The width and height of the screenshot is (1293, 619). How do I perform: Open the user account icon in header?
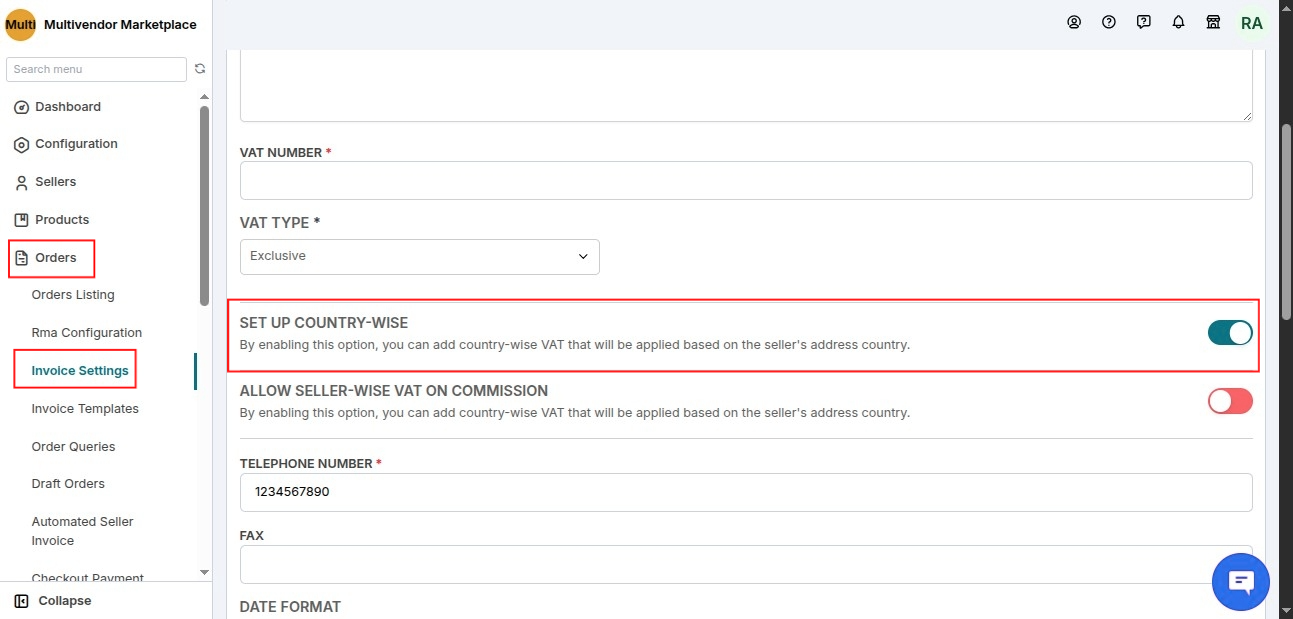1074,22
